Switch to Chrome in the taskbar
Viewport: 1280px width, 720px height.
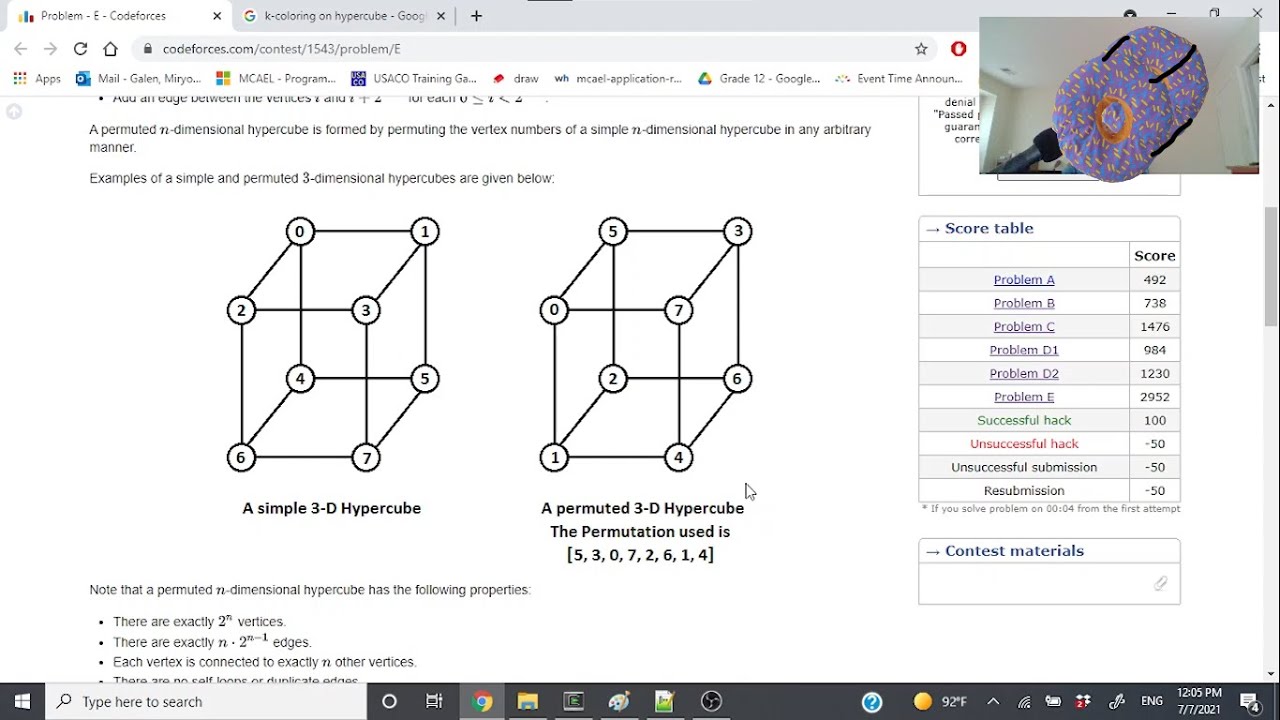[x=481, y=701]
